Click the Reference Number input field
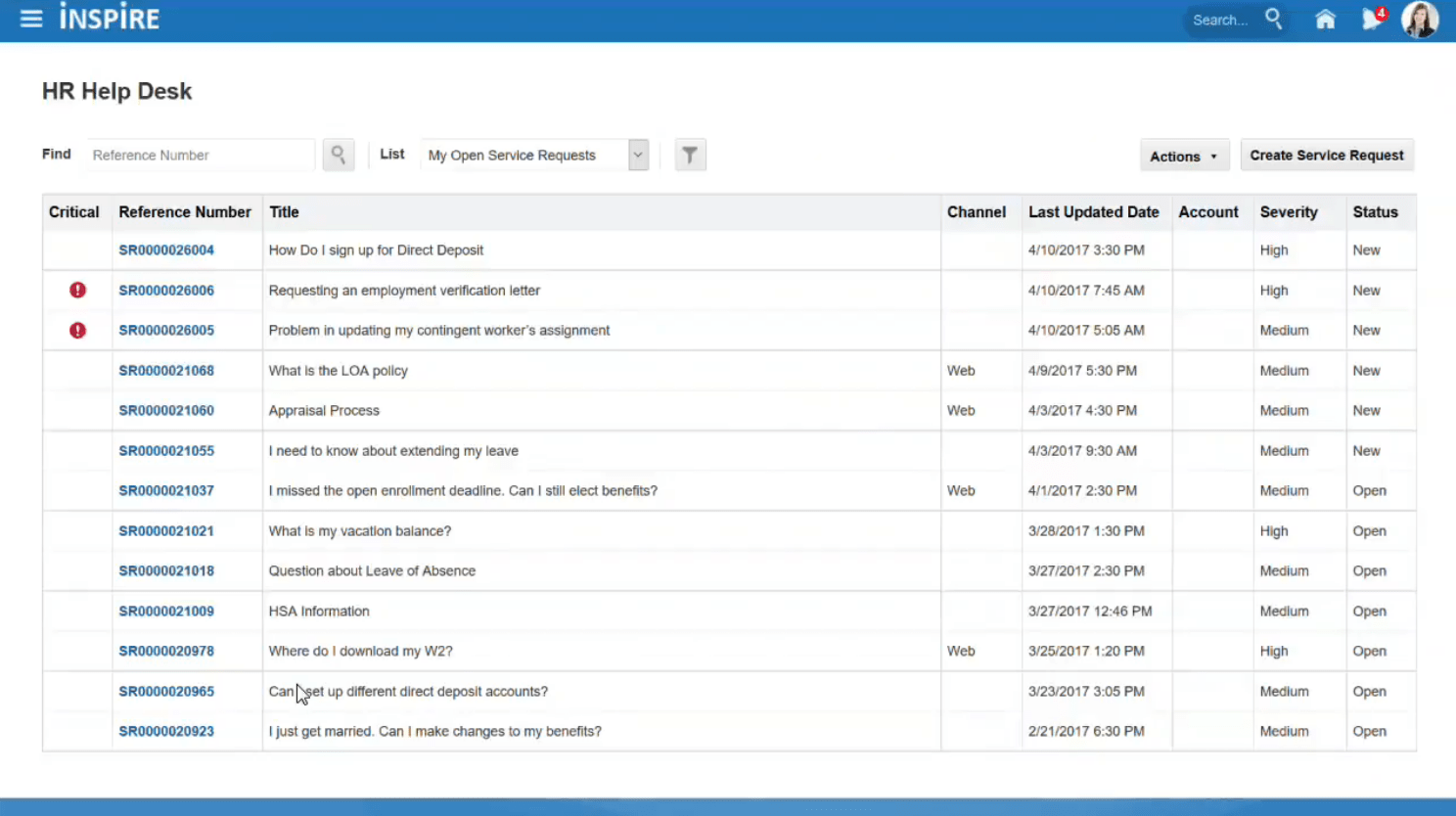 (x=199, y=155)
